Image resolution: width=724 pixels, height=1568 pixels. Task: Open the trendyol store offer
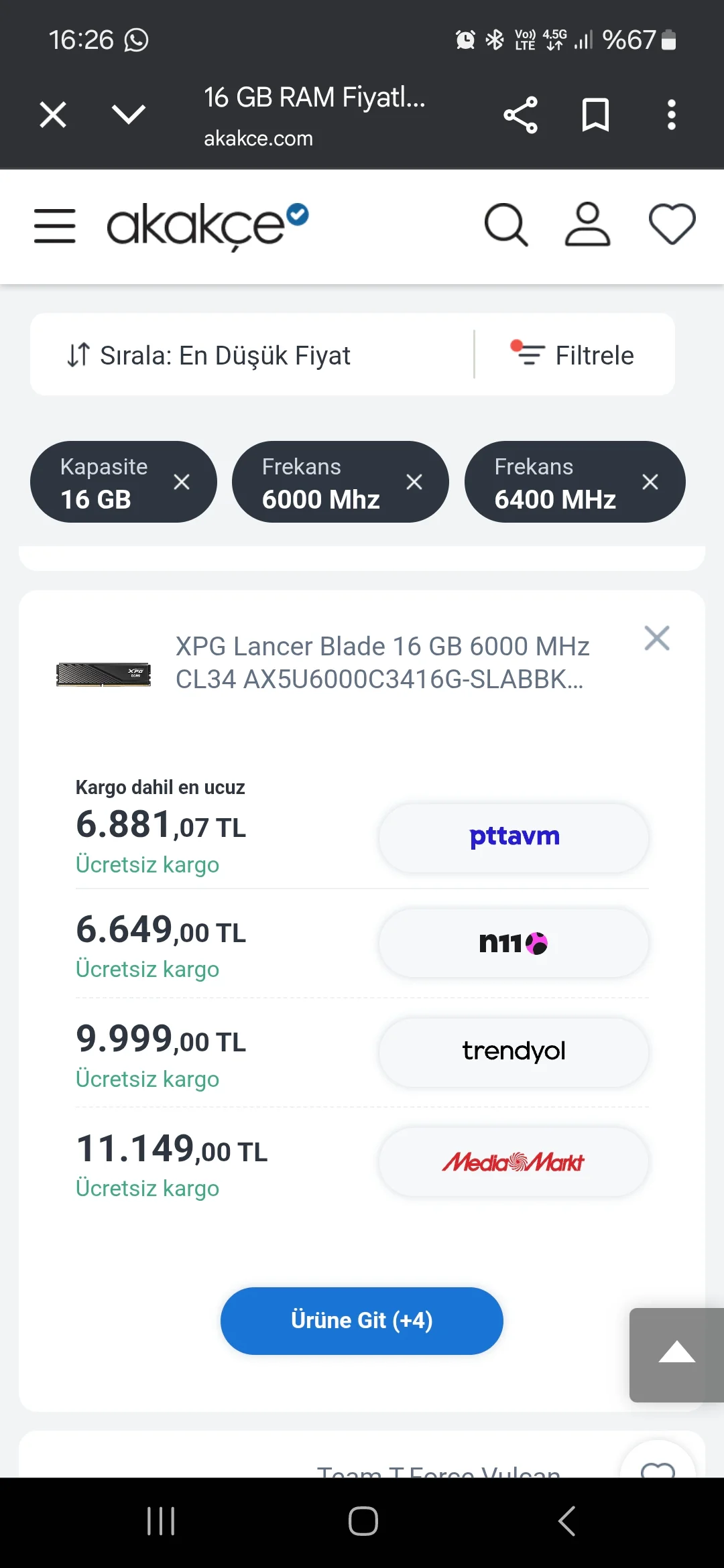514,1052
